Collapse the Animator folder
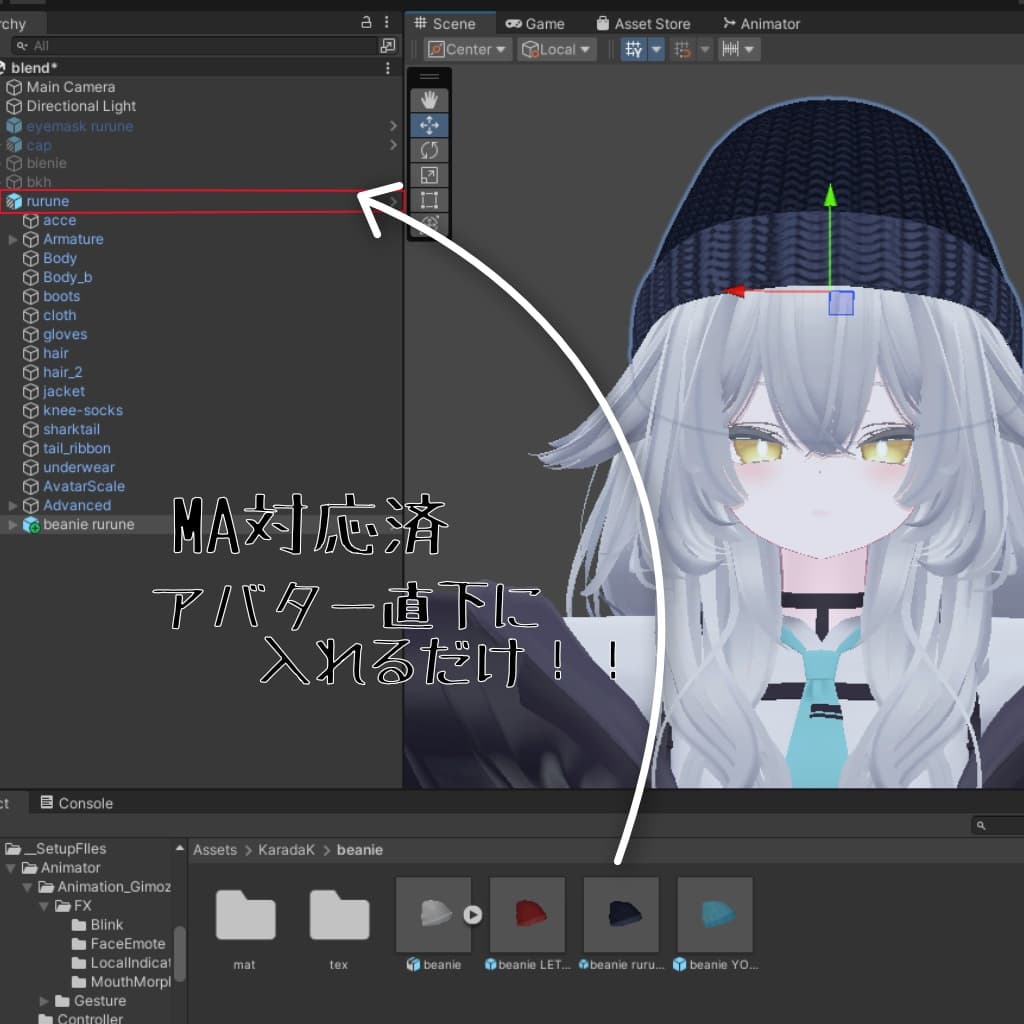Image resolution: width=1024 pixels, height=1024 pixels. (x=10, y=868)
